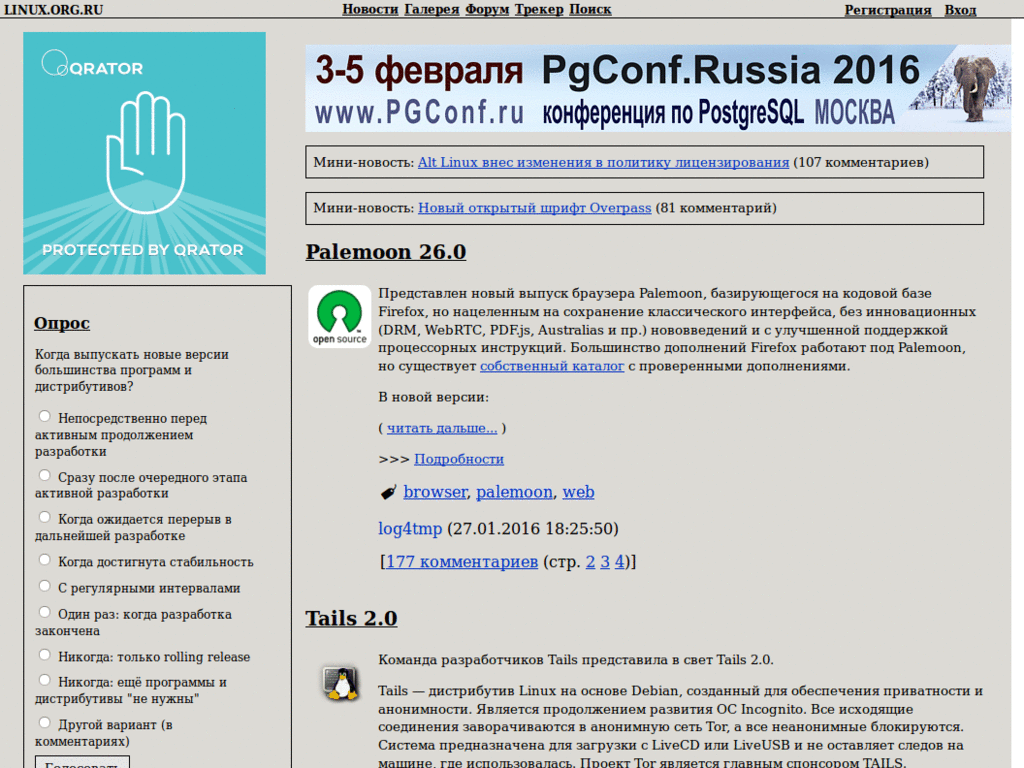Screen dimensions: 1024x768
Task: Open the Новости menu item
Action: coord(370,9)
